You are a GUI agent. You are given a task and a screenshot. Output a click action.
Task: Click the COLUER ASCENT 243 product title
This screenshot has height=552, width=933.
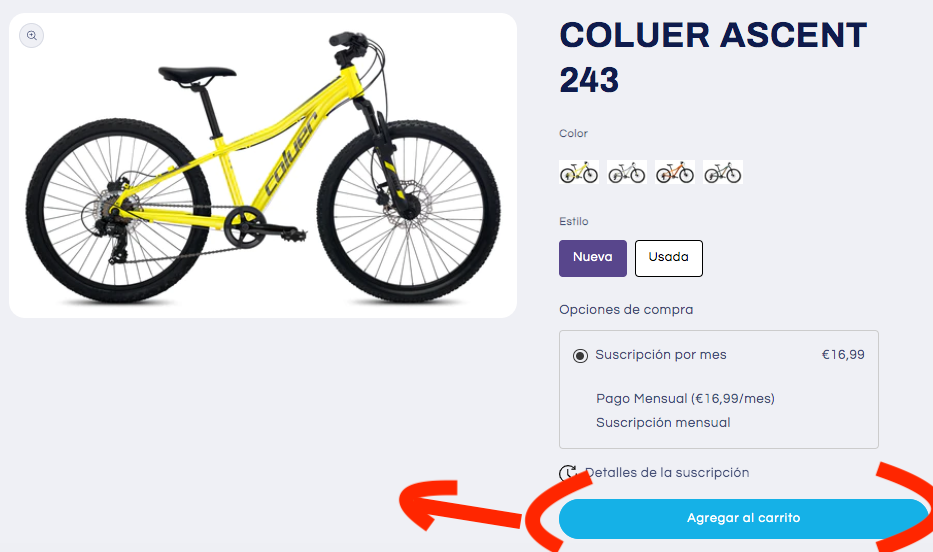point(713,57)
